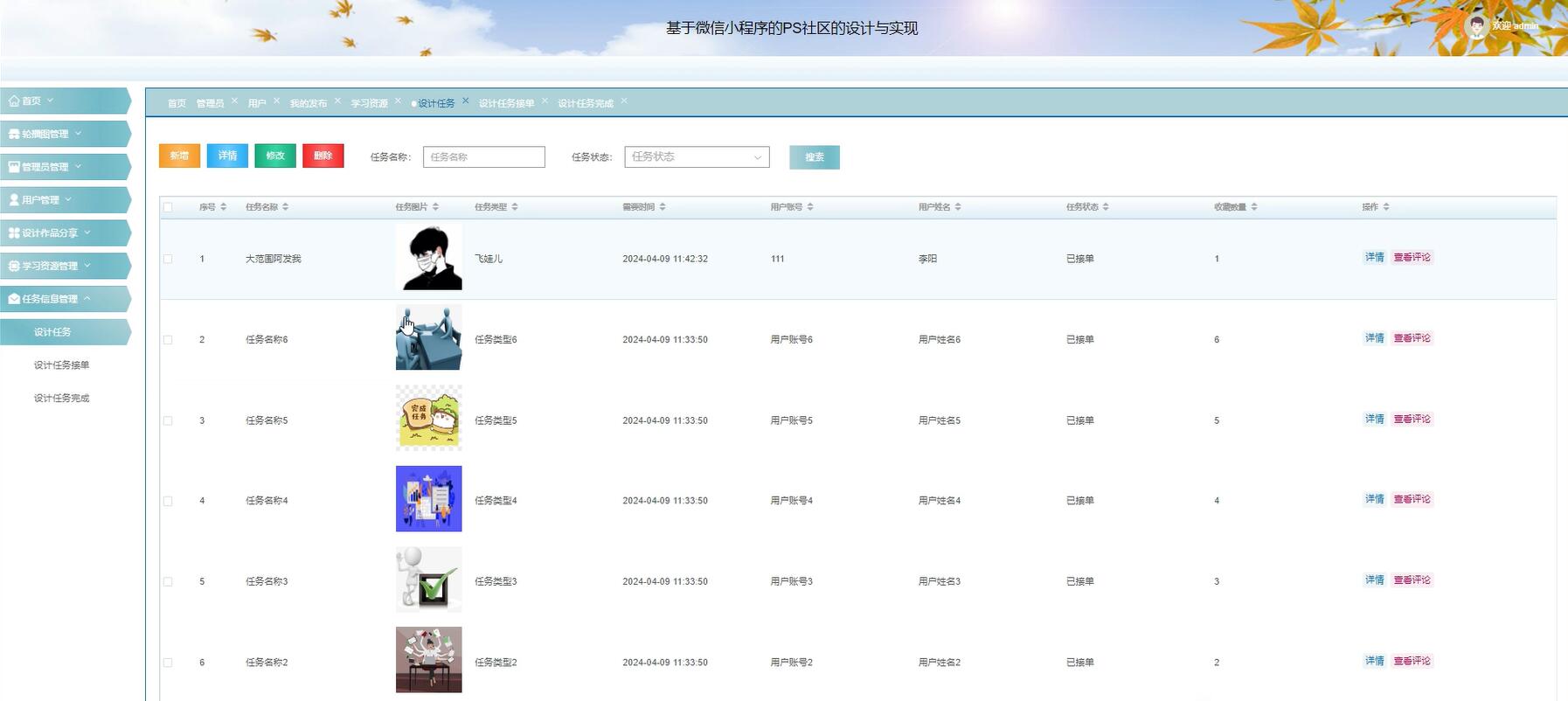Sort by the 任务名称 column arrows
Screen dimensions: 1568x701
(285, 207)
